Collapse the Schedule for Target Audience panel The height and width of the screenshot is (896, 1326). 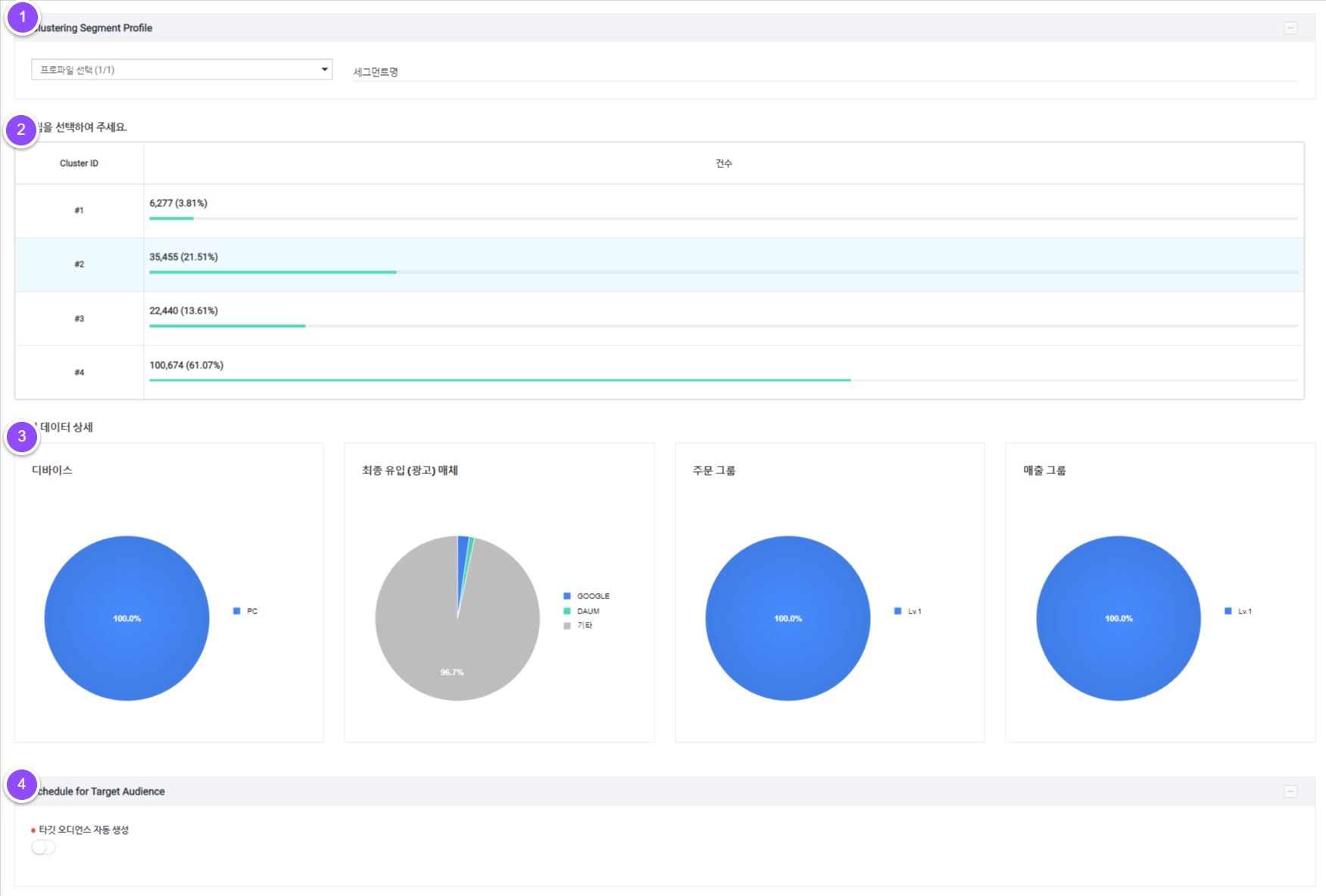1290,791
